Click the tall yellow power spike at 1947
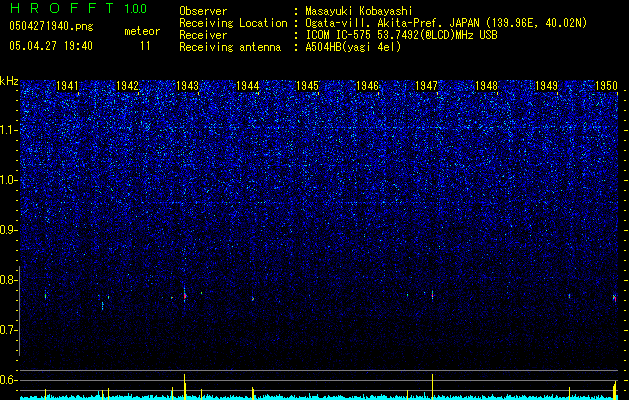 click(x=432, y=386)
